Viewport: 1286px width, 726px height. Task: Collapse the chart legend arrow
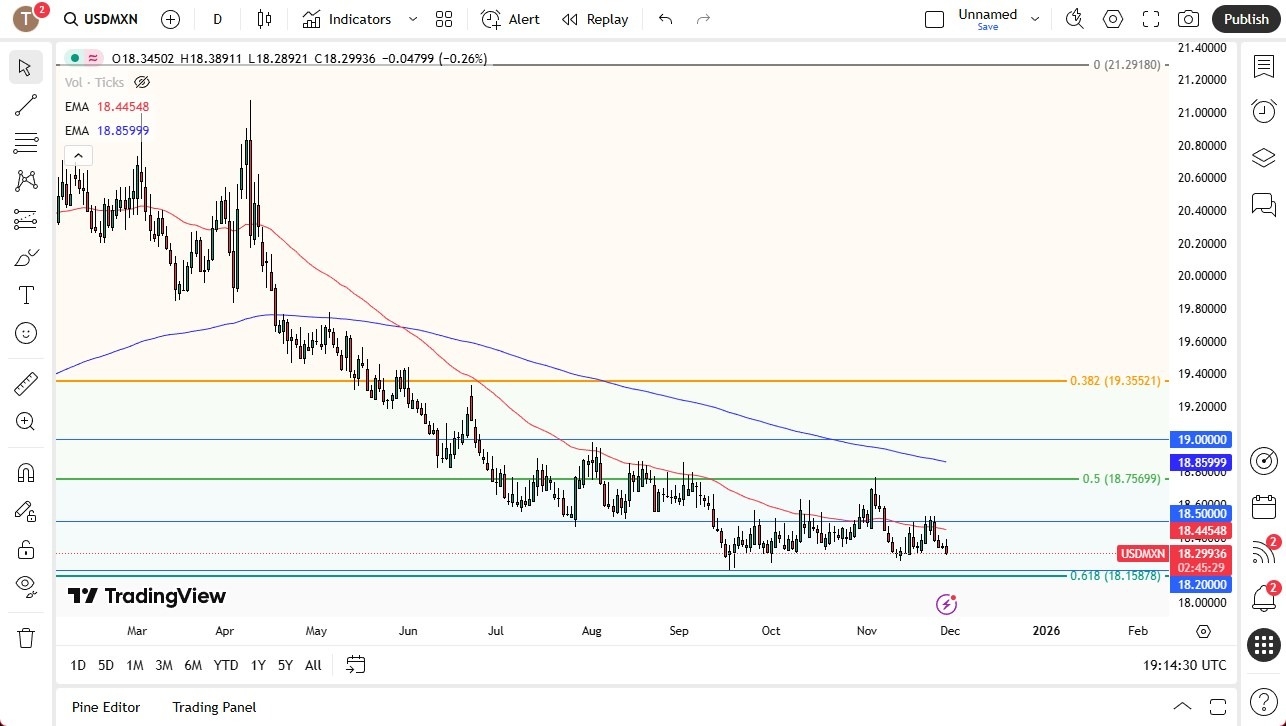click(x=78, y=155)
